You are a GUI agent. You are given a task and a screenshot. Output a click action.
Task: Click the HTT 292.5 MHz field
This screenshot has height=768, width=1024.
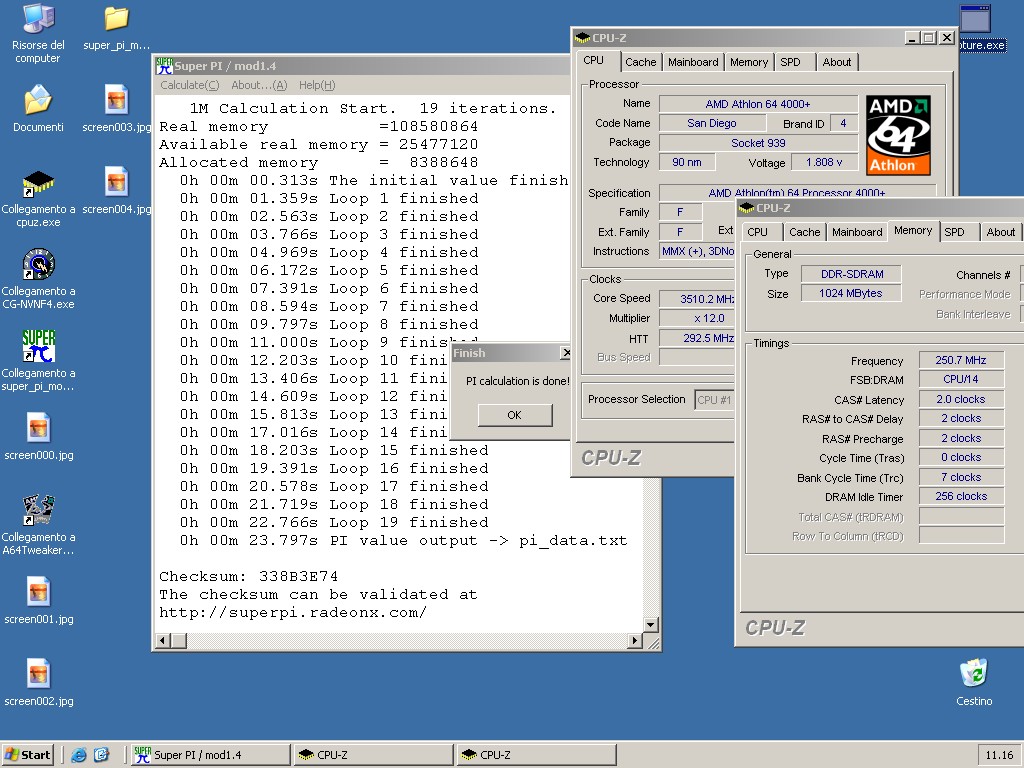tap(697, 338)
